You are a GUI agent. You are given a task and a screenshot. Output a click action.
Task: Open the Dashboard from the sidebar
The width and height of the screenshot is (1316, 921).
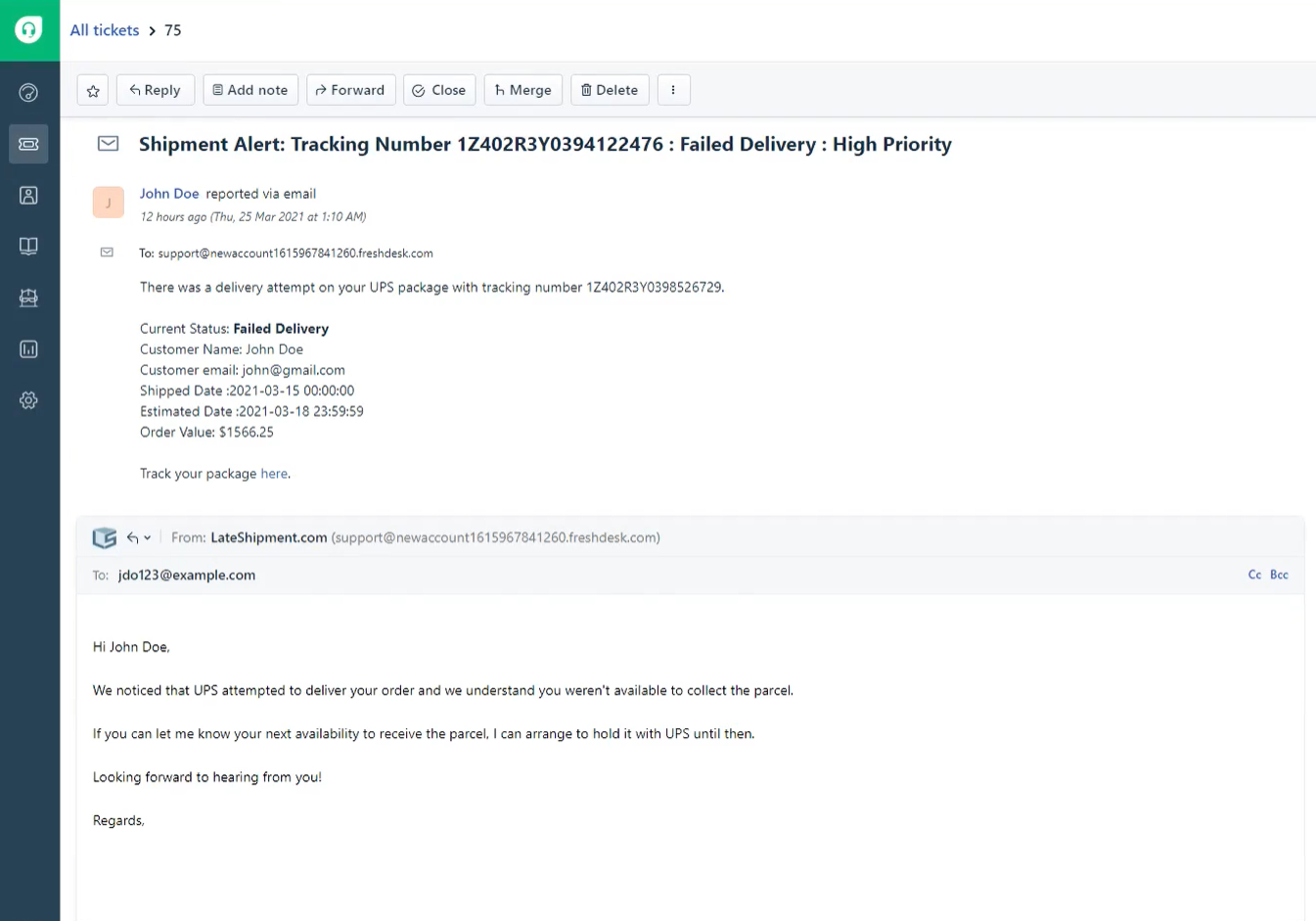(x=28, y=92)
